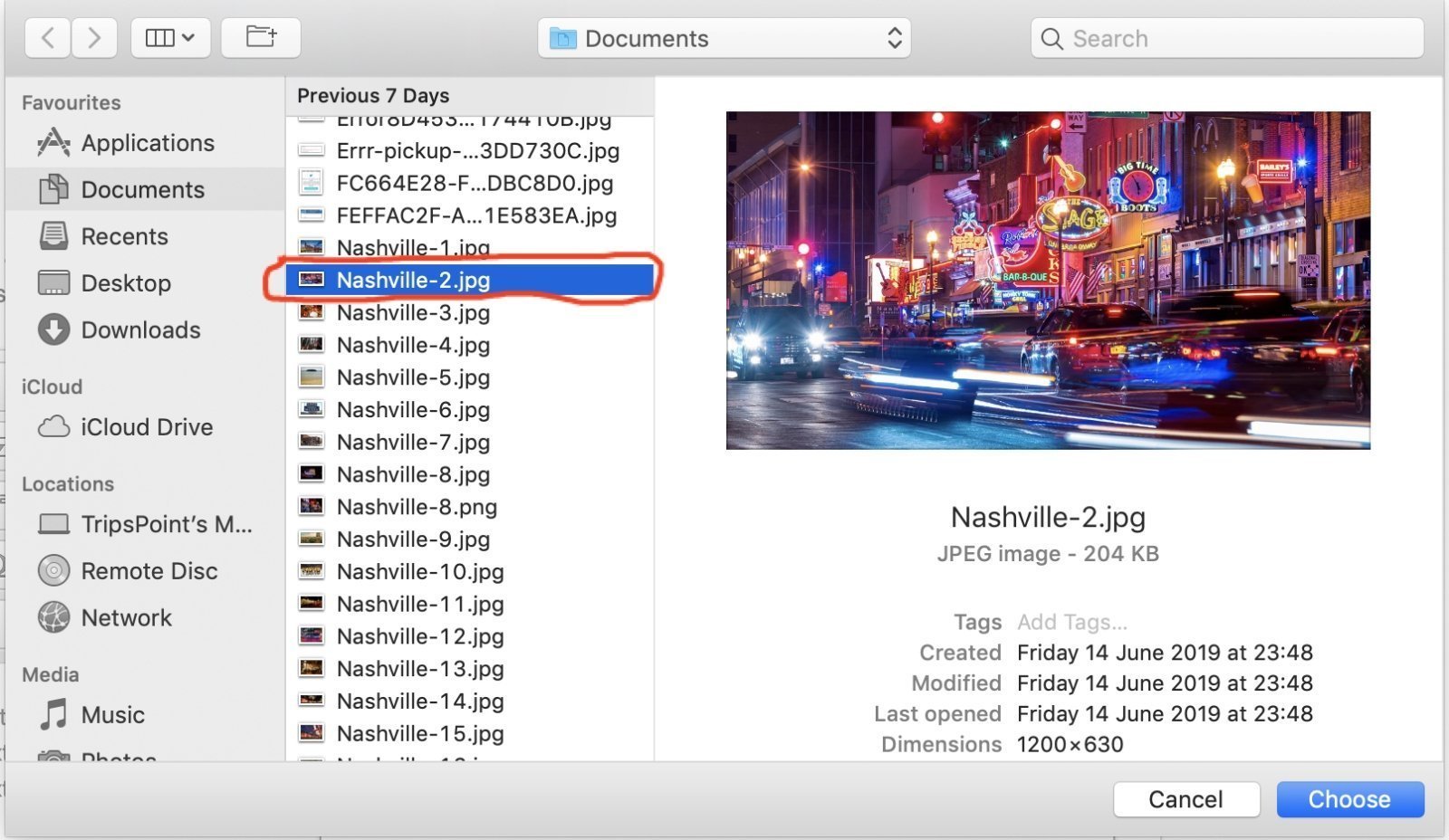Create a new folder using toolbar icon

tap(261, 38)
